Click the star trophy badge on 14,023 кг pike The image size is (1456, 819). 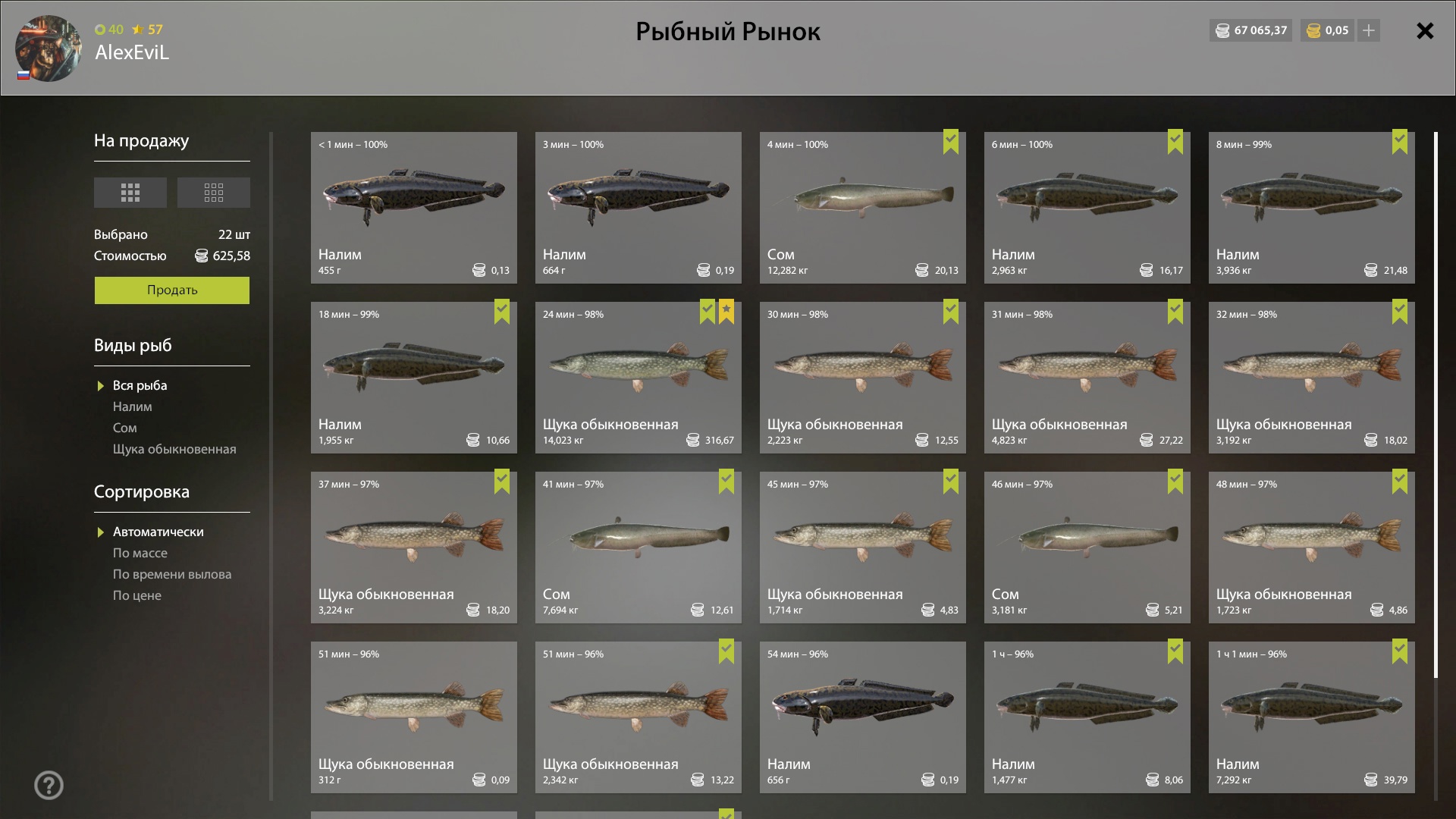[x=726, y=311]
